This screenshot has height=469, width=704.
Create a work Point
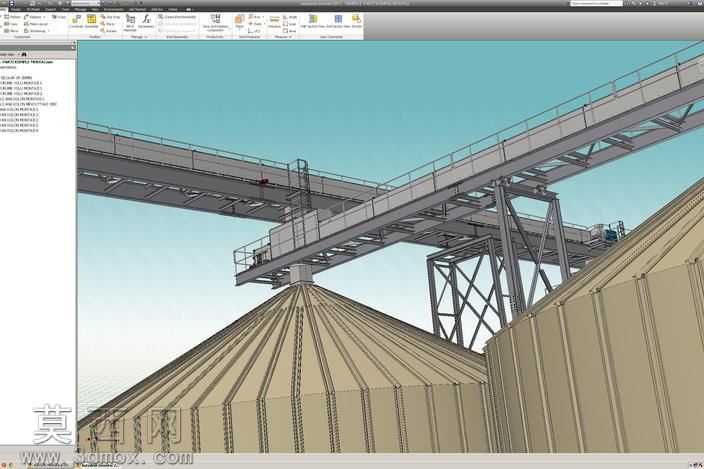point(255,24)
